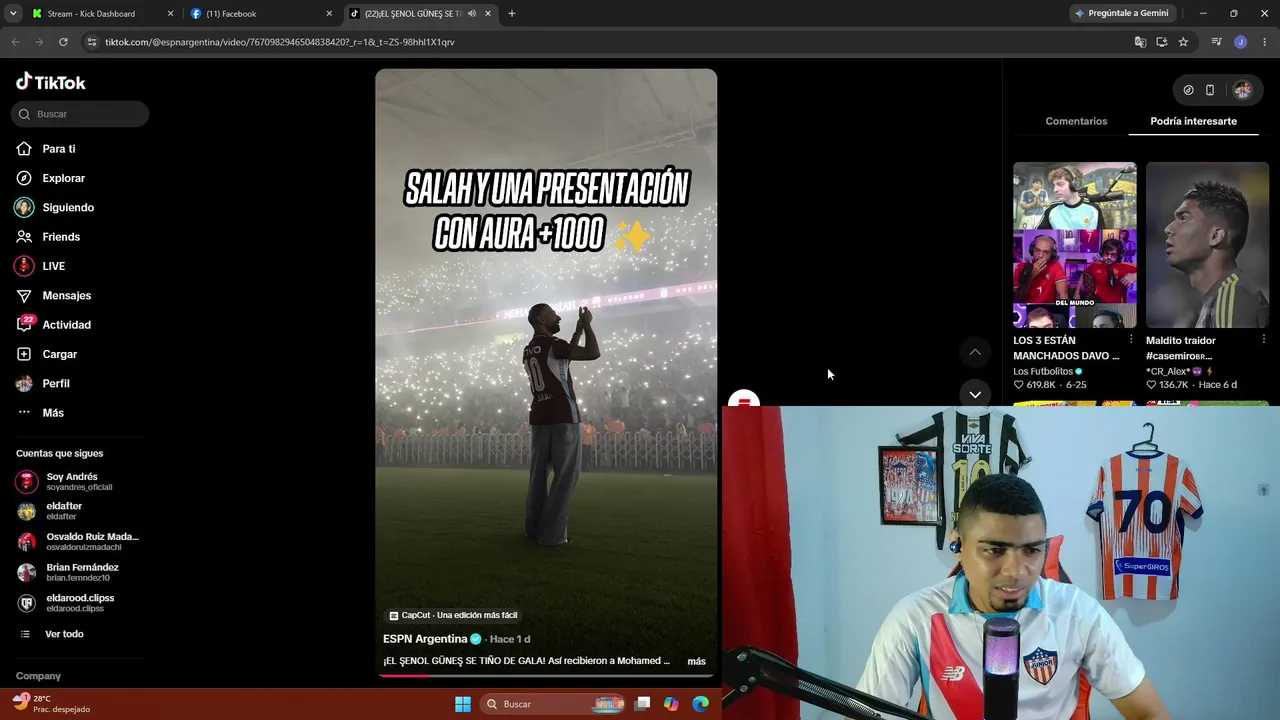Open Copilot from the taskbar
Image resolution: width=1280 pixels, height=720 pixels.
tap(671, 704)
